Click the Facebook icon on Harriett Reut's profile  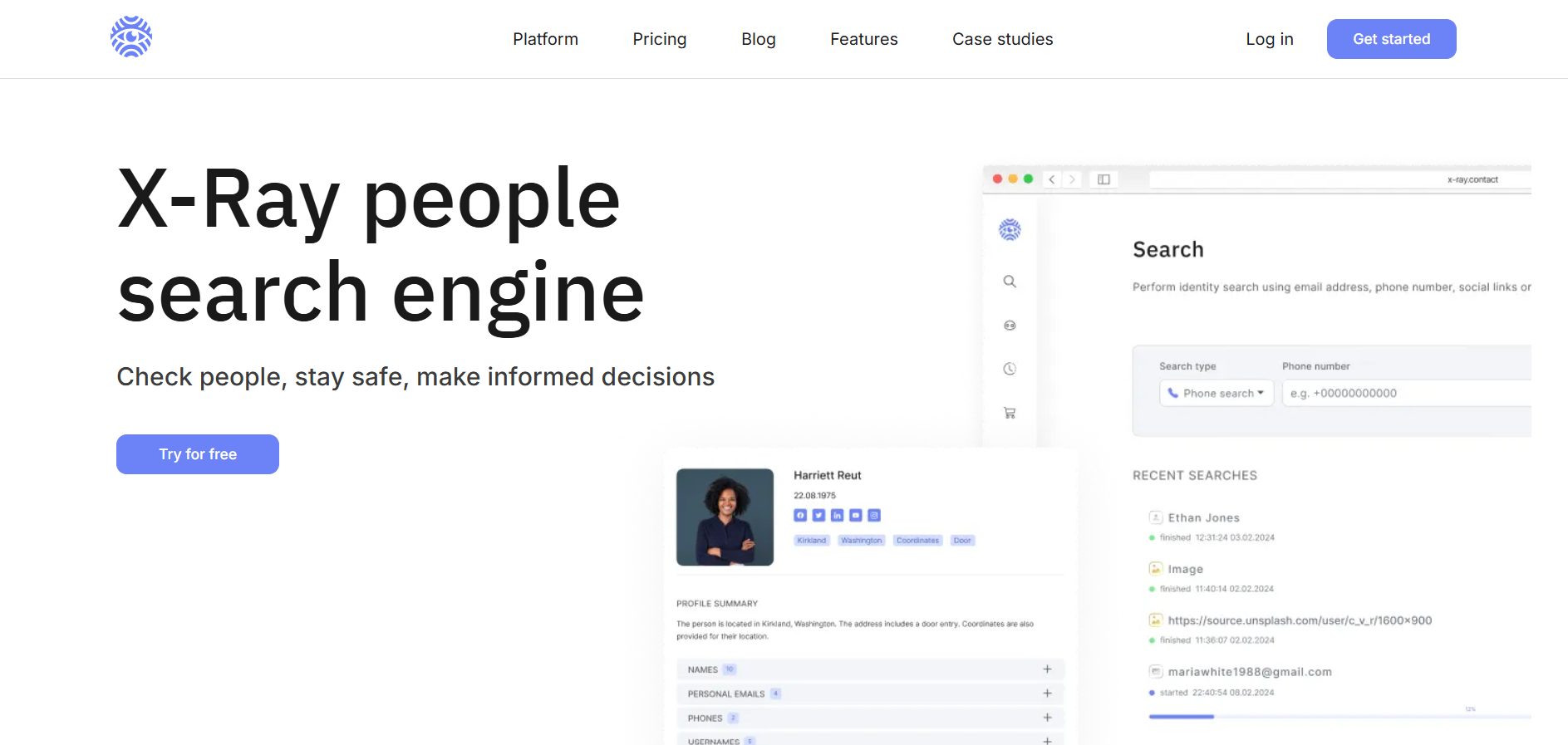(800, 516)
